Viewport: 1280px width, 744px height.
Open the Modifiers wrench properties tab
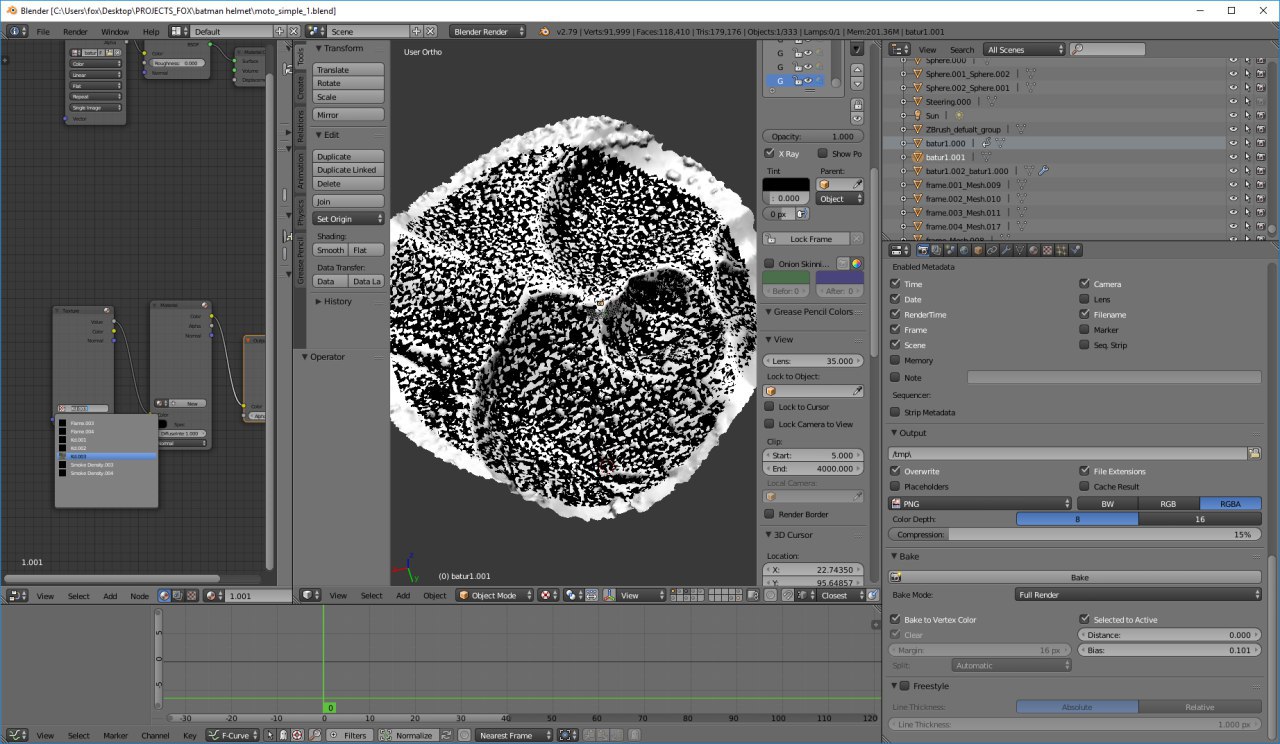[1006, 250]
